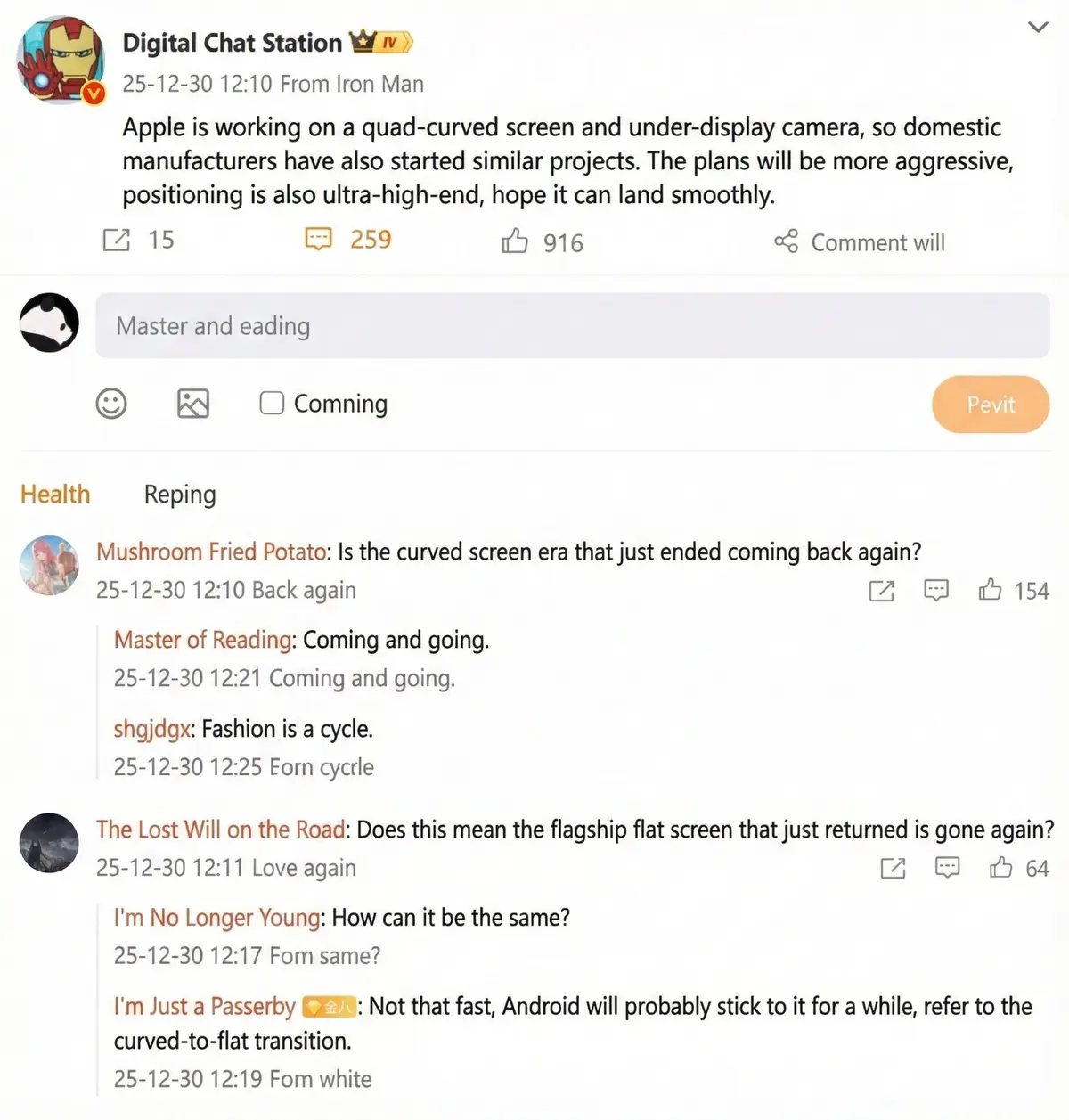Reply icon on The Lost Will comment

point(947,868)
